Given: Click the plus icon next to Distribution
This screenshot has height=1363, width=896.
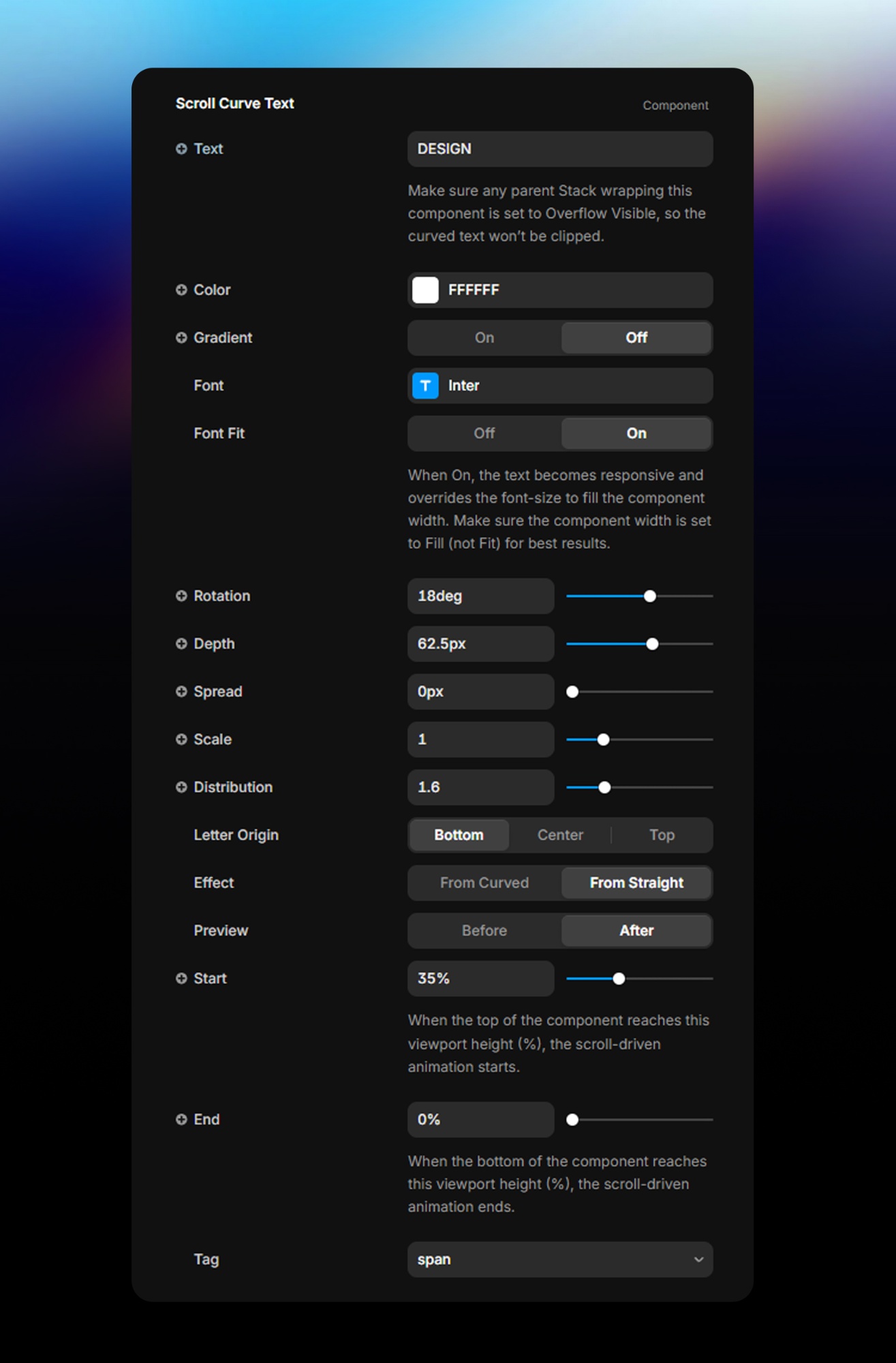Looking at the screenshot, I should 181,787.
